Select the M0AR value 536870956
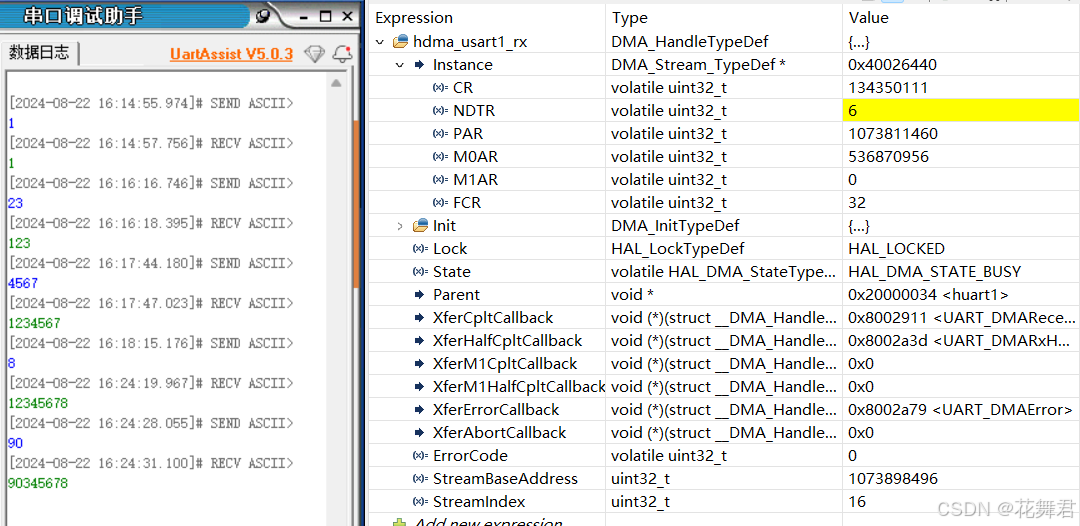Viewport: 1080px width, 526px height. (889, 157)
